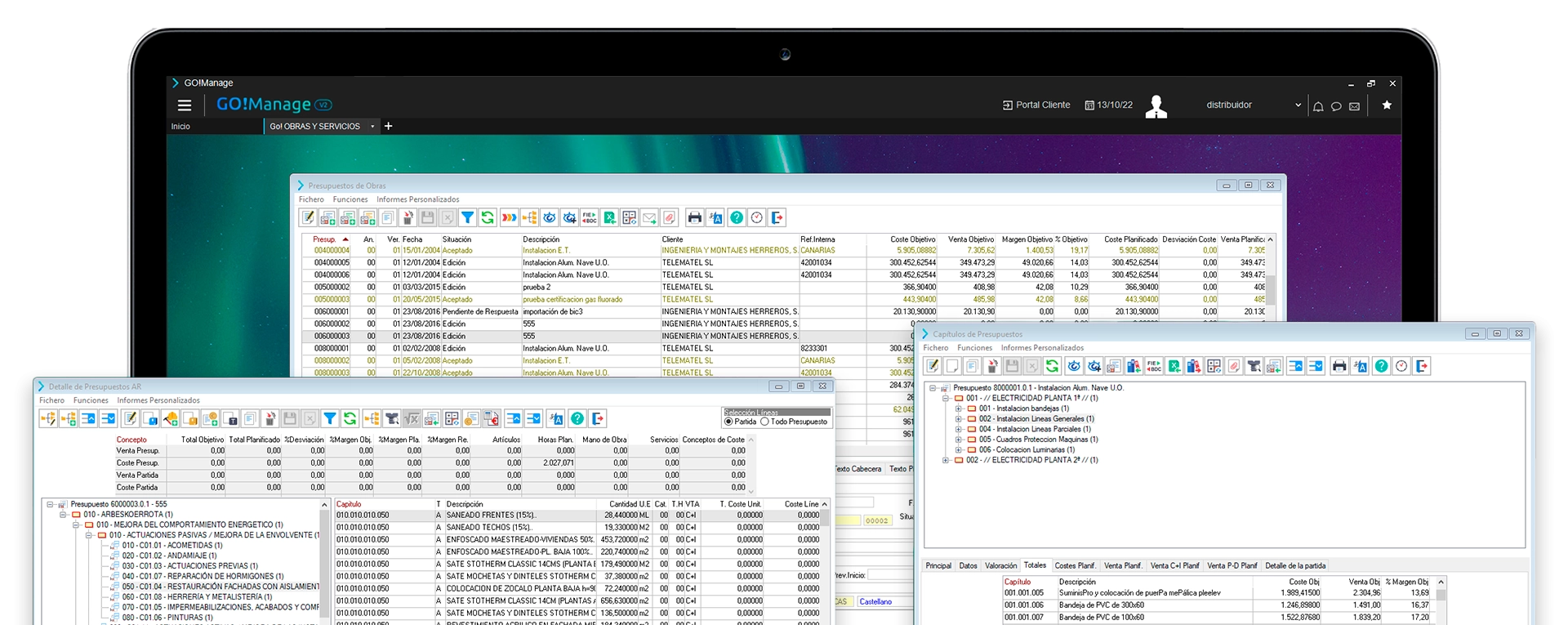Click the exit door icon in Capítulos de Presupuestos
1568x625 pixels.
(x=1422, y=366)
